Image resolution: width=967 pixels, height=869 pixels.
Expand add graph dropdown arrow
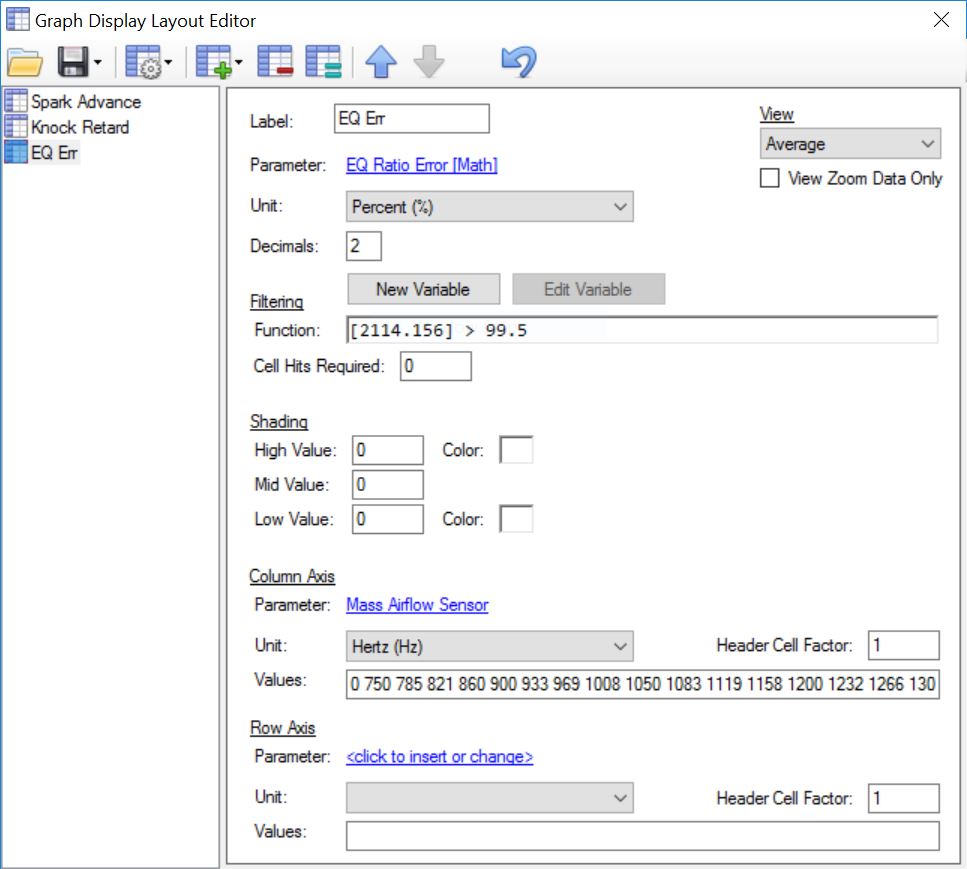coord(239,62)
